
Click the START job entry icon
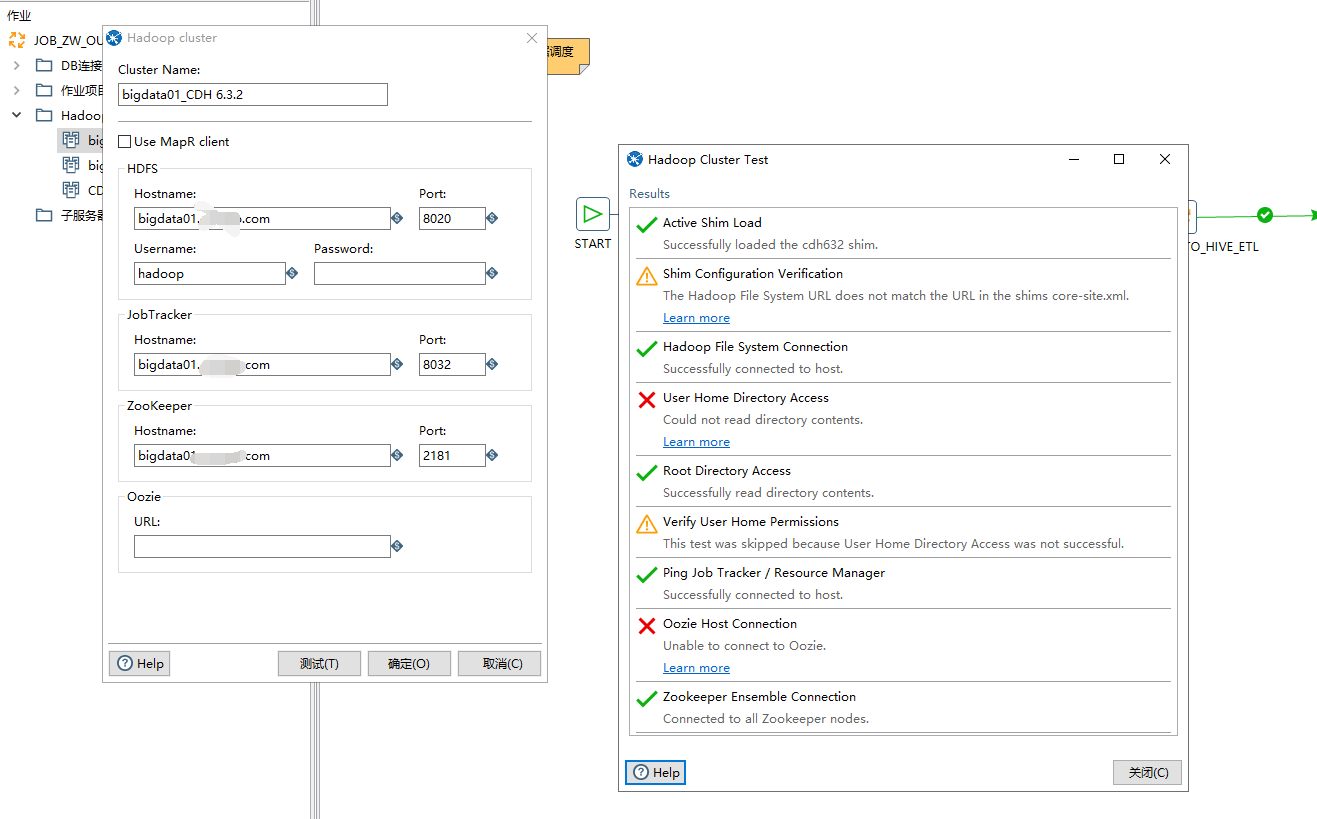[592, 214]
